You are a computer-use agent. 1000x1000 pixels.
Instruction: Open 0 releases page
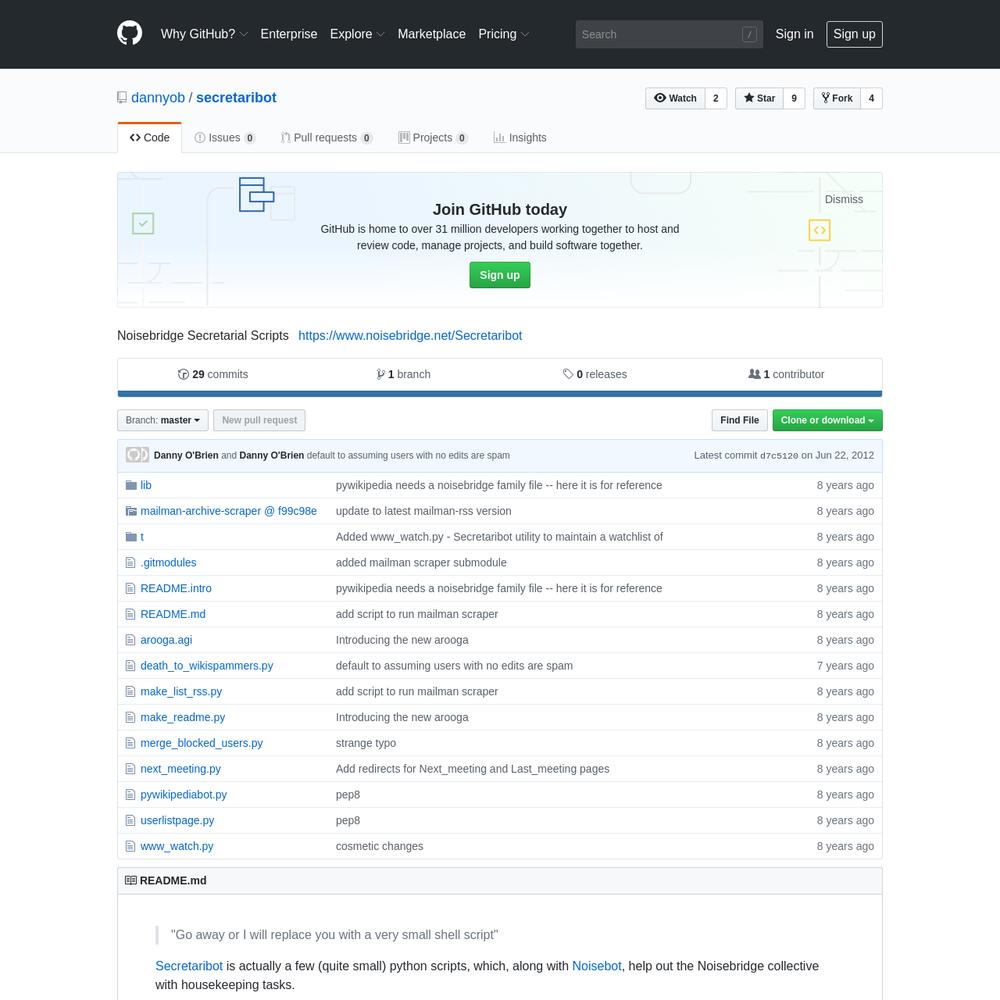click(594, 374)
